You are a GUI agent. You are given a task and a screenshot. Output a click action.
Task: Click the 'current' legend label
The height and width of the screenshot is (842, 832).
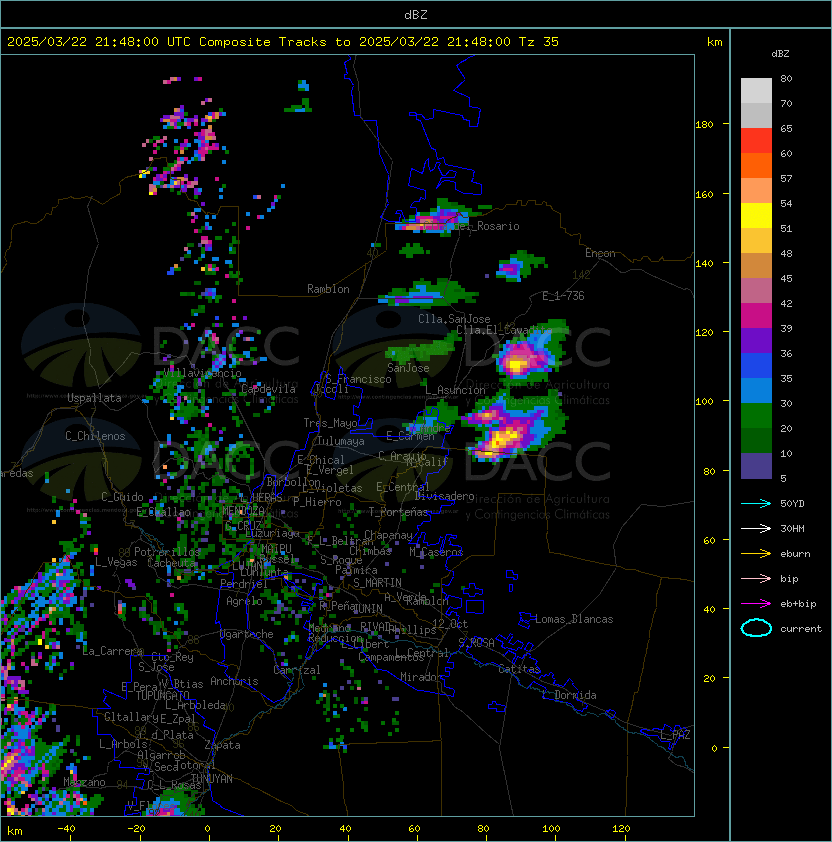pos(801,629)
